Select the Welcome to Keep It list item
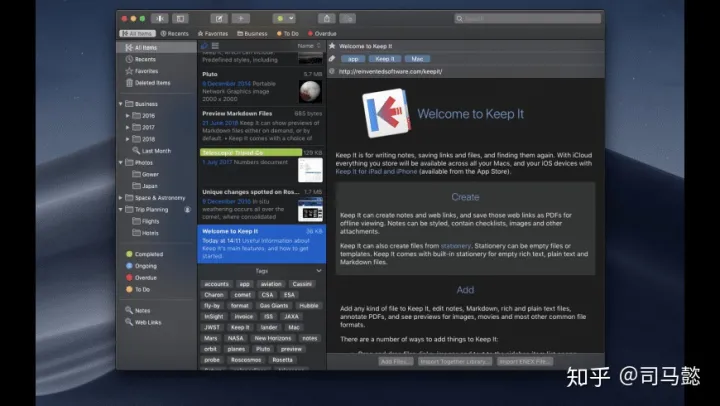 pyautogui.click(x=262, y=244)
